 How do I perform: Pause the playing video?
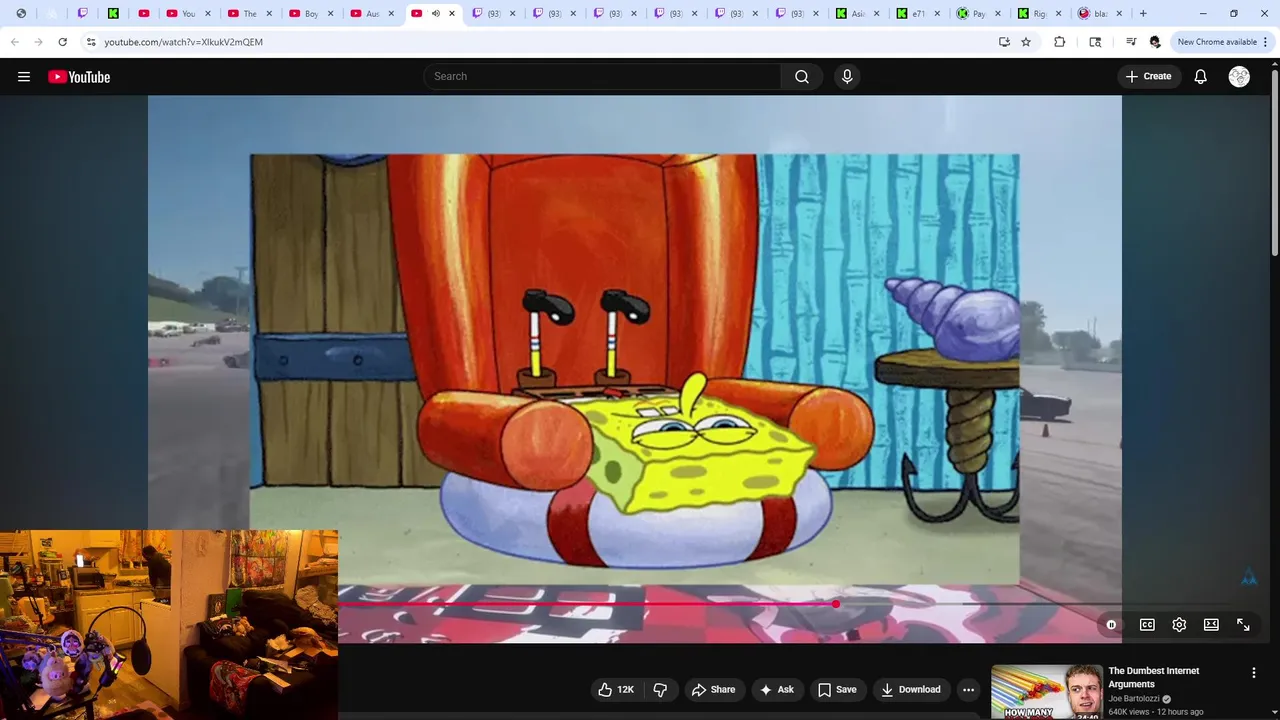(1111, 625)
